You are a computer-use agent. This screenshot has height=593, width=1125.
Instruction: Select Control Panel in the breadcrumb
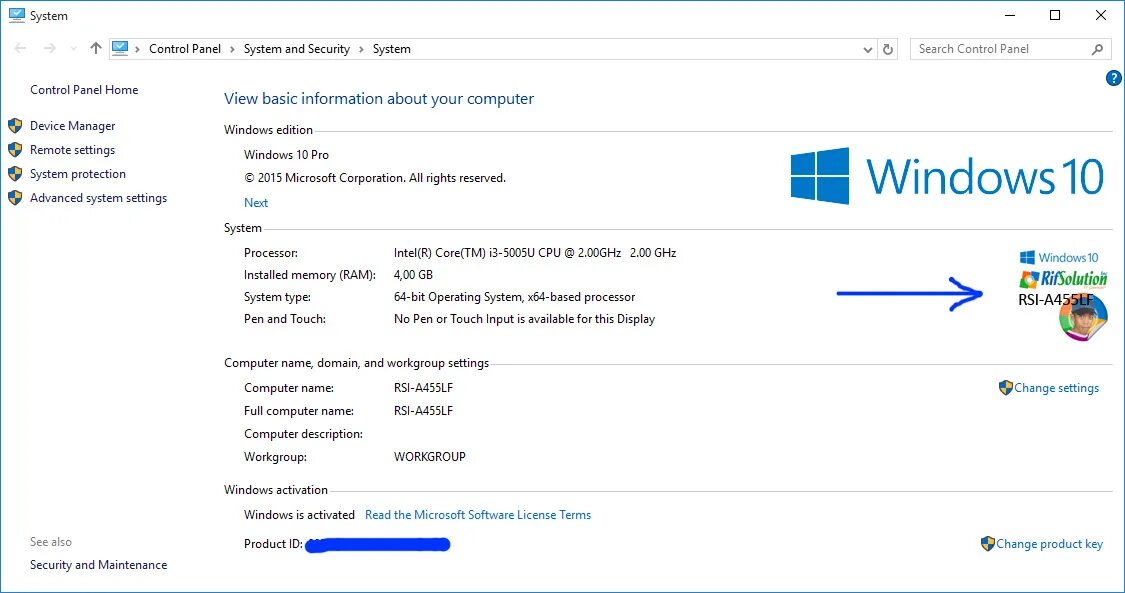(x=185, y=49)
